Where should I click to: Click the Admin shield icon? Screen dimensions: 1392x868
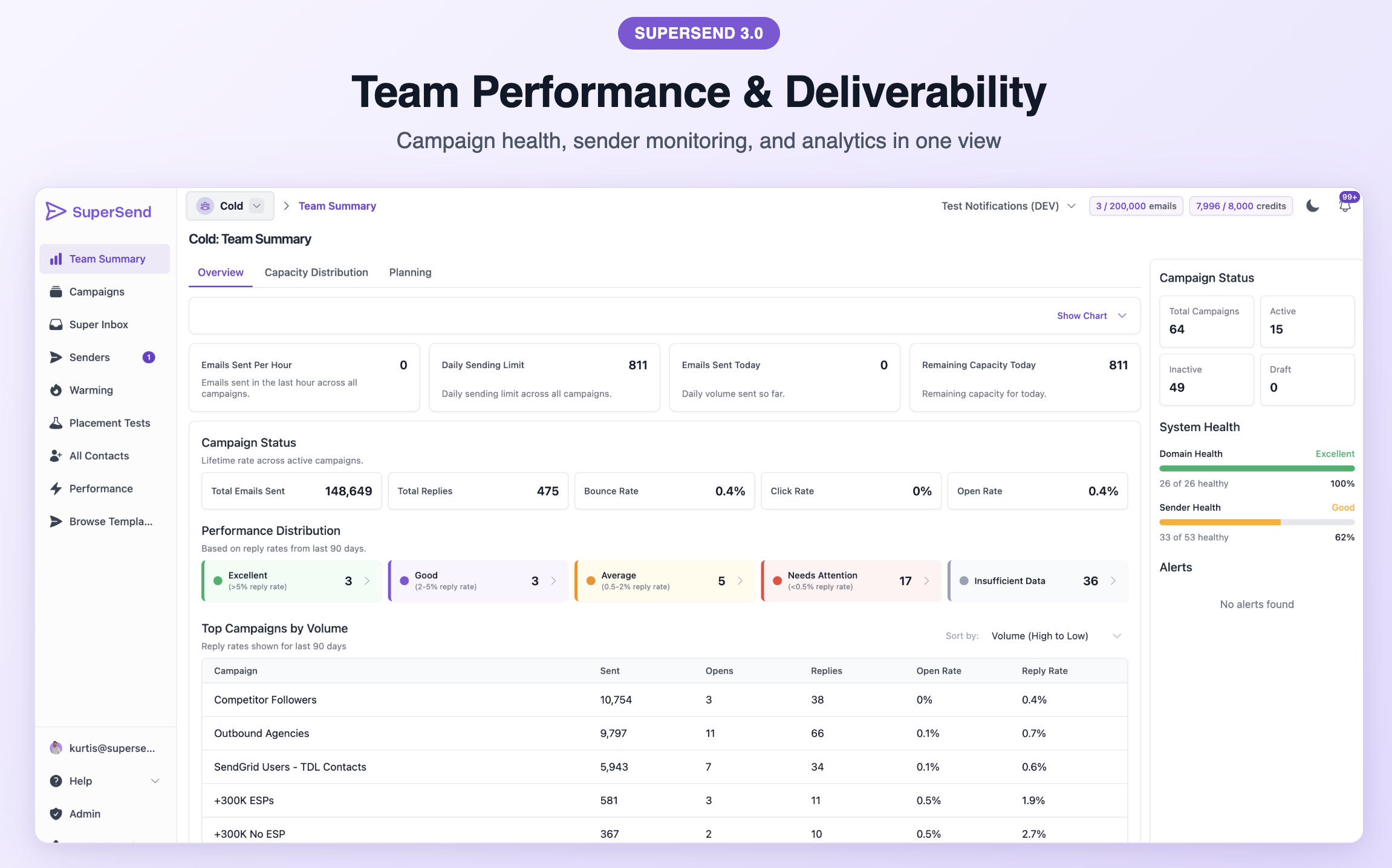click(56, 814)
